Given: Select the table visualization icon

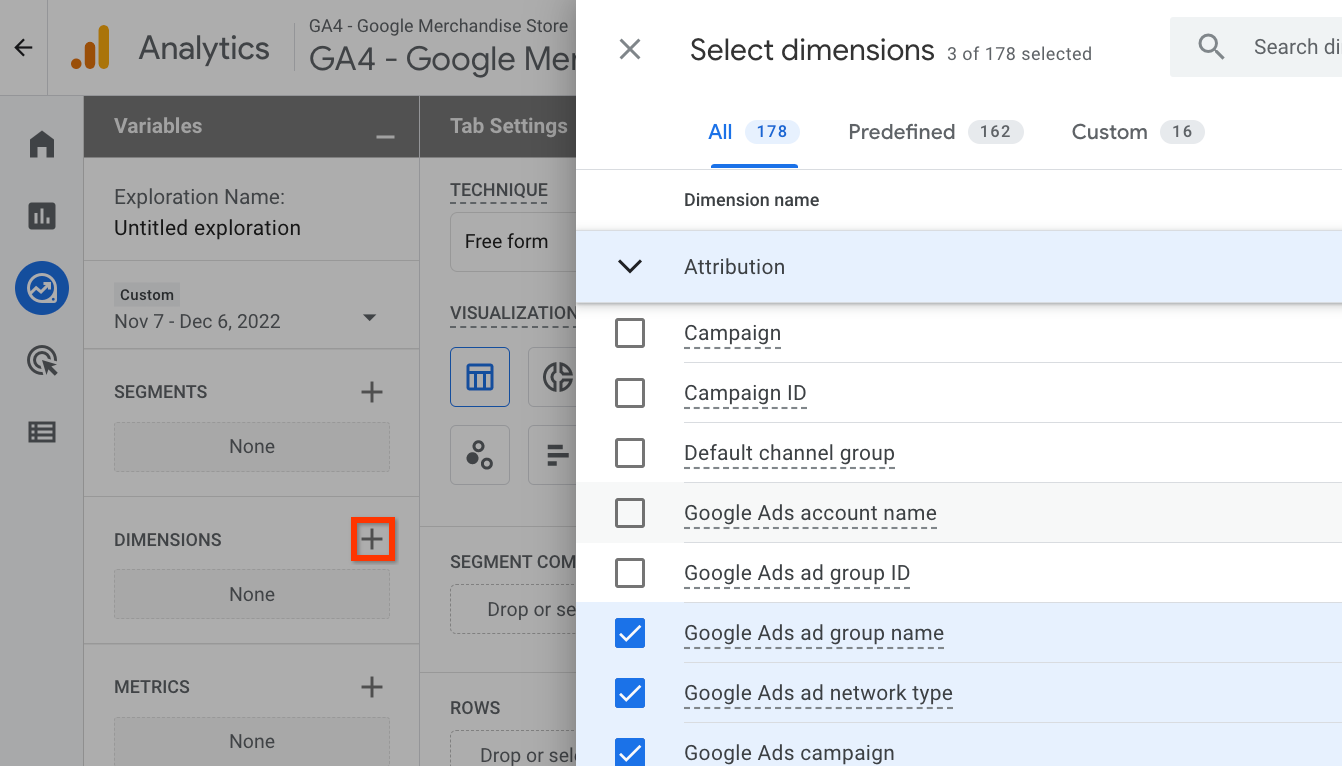Looking at the screenshot, I should (x=480, y=377).
